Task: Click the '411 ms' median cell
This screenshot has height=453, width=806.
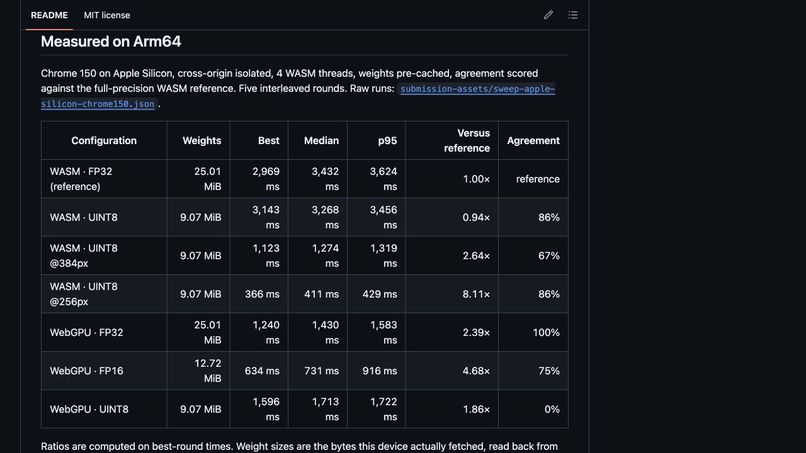Action: pos(318,294)
